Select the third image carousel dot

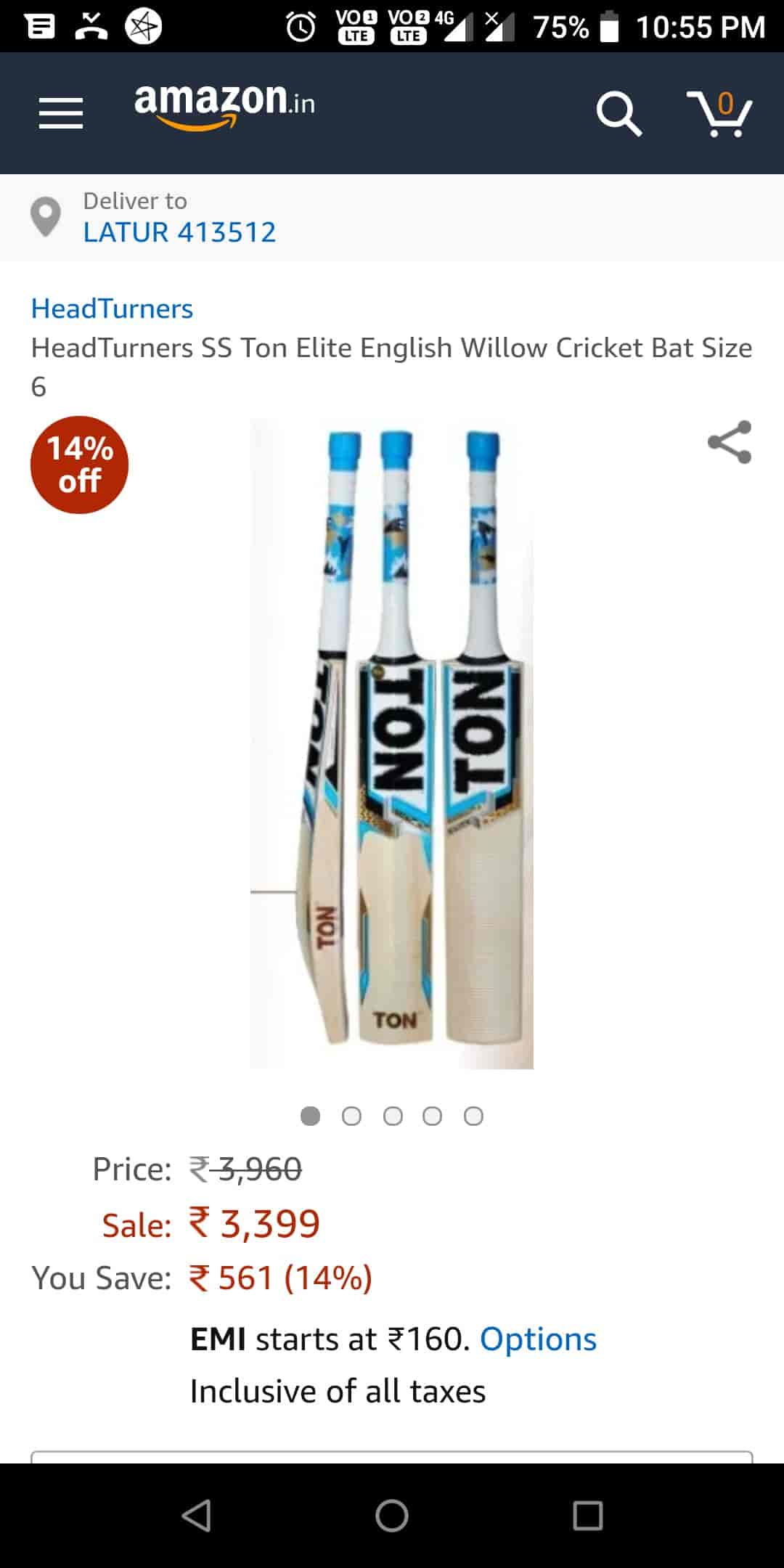click(x=393, y=1116)
